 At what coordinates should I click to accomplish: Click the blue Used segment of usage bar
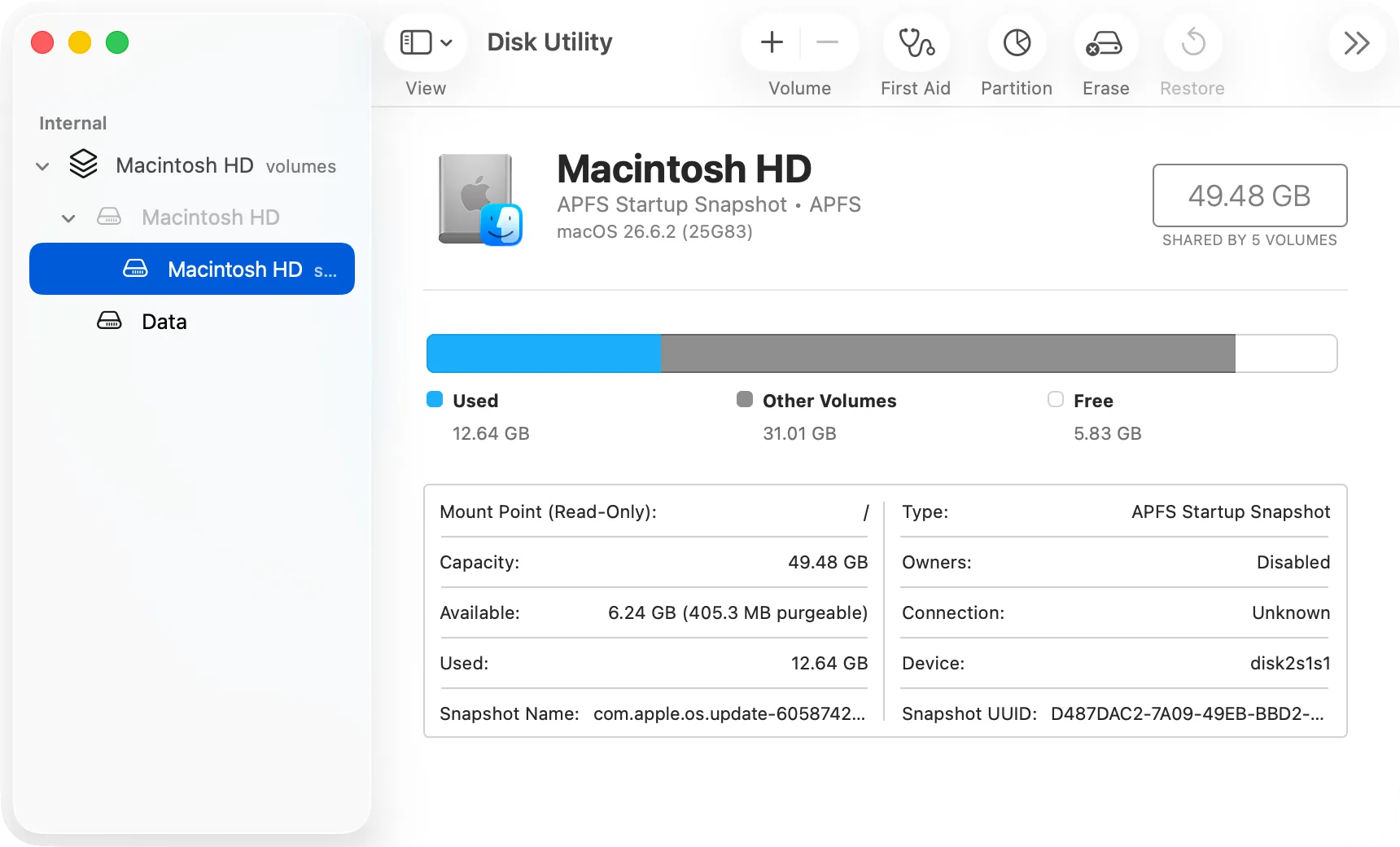click(544, 353)
